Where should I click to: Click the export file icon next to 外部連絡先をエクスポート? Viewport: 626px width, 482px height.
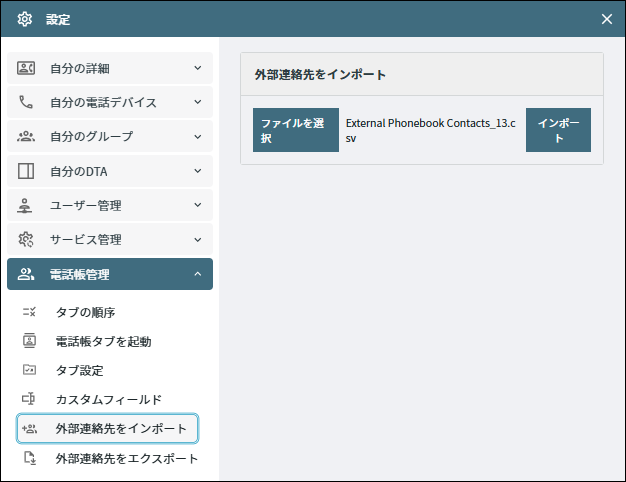coord(30,458)
